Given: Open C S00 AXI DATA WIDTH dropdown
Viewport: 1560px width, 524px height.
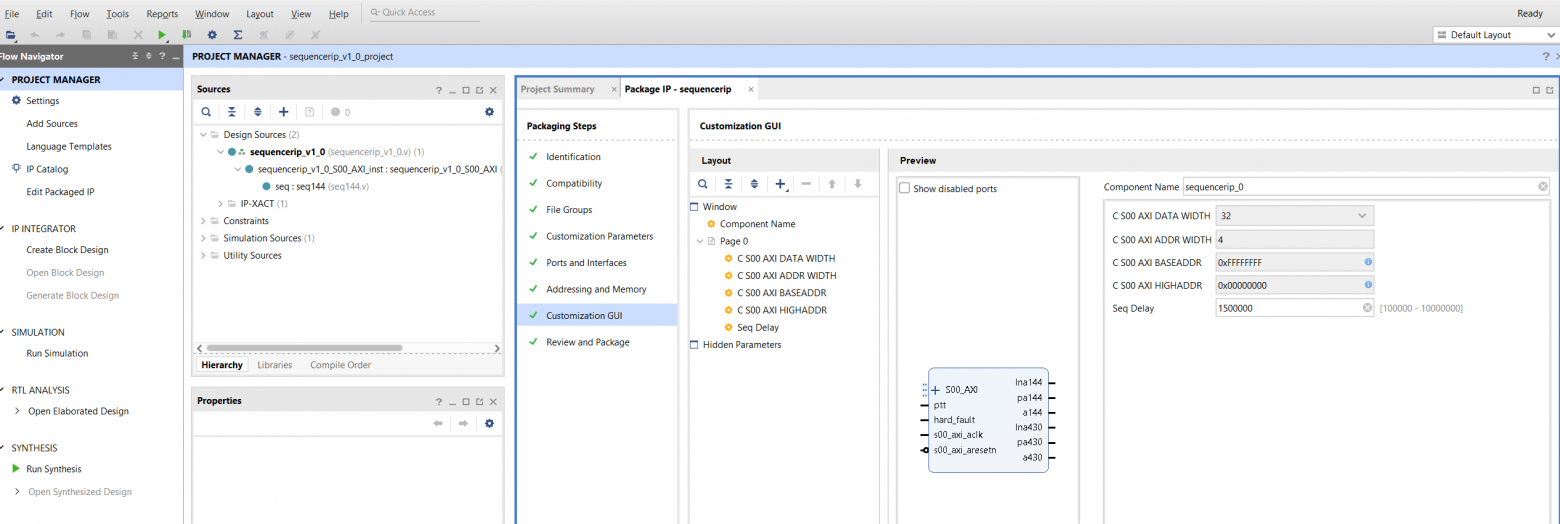Looking at the screenshot, I should tap(1362, 215).
